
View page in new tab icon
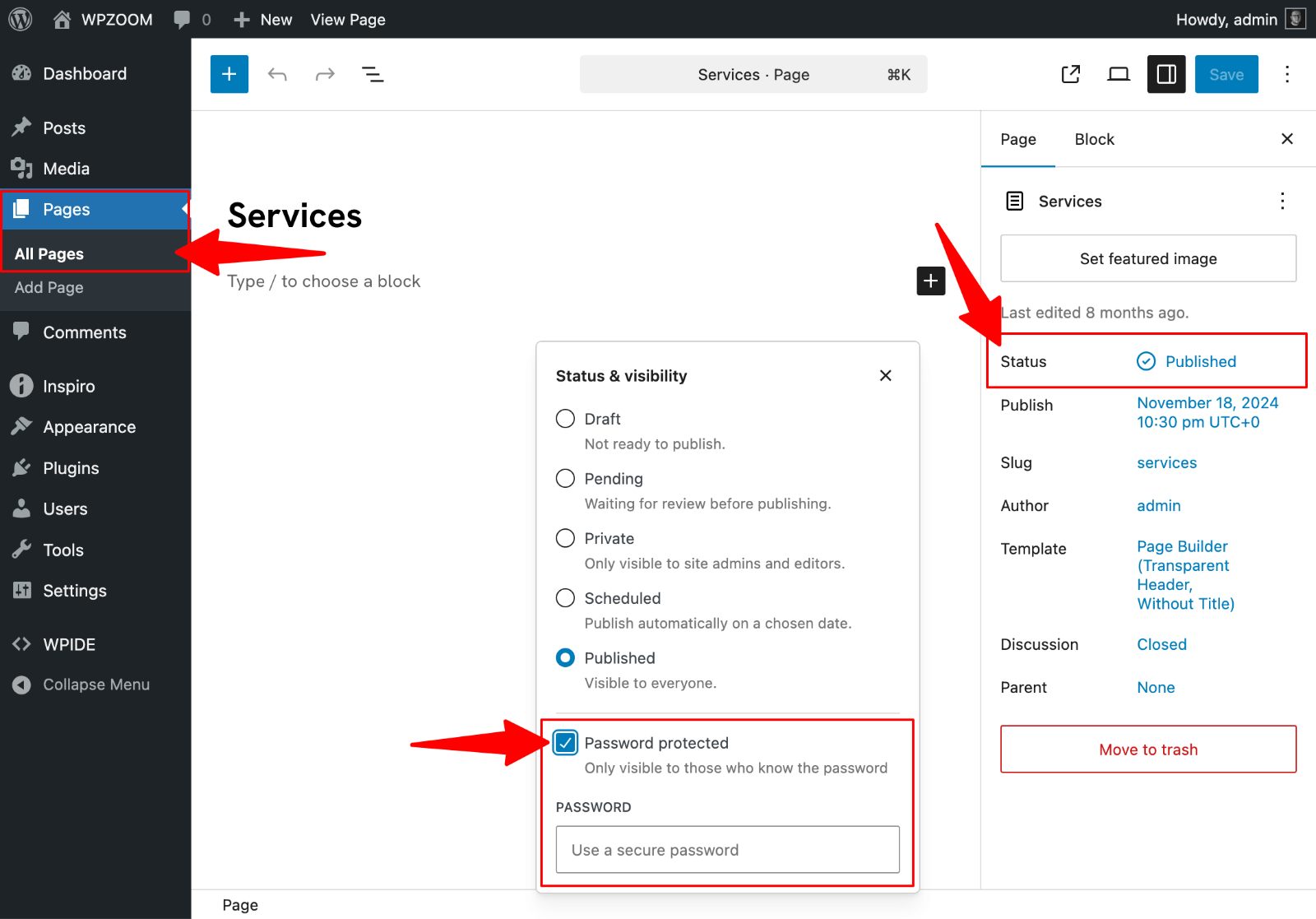1071,75
